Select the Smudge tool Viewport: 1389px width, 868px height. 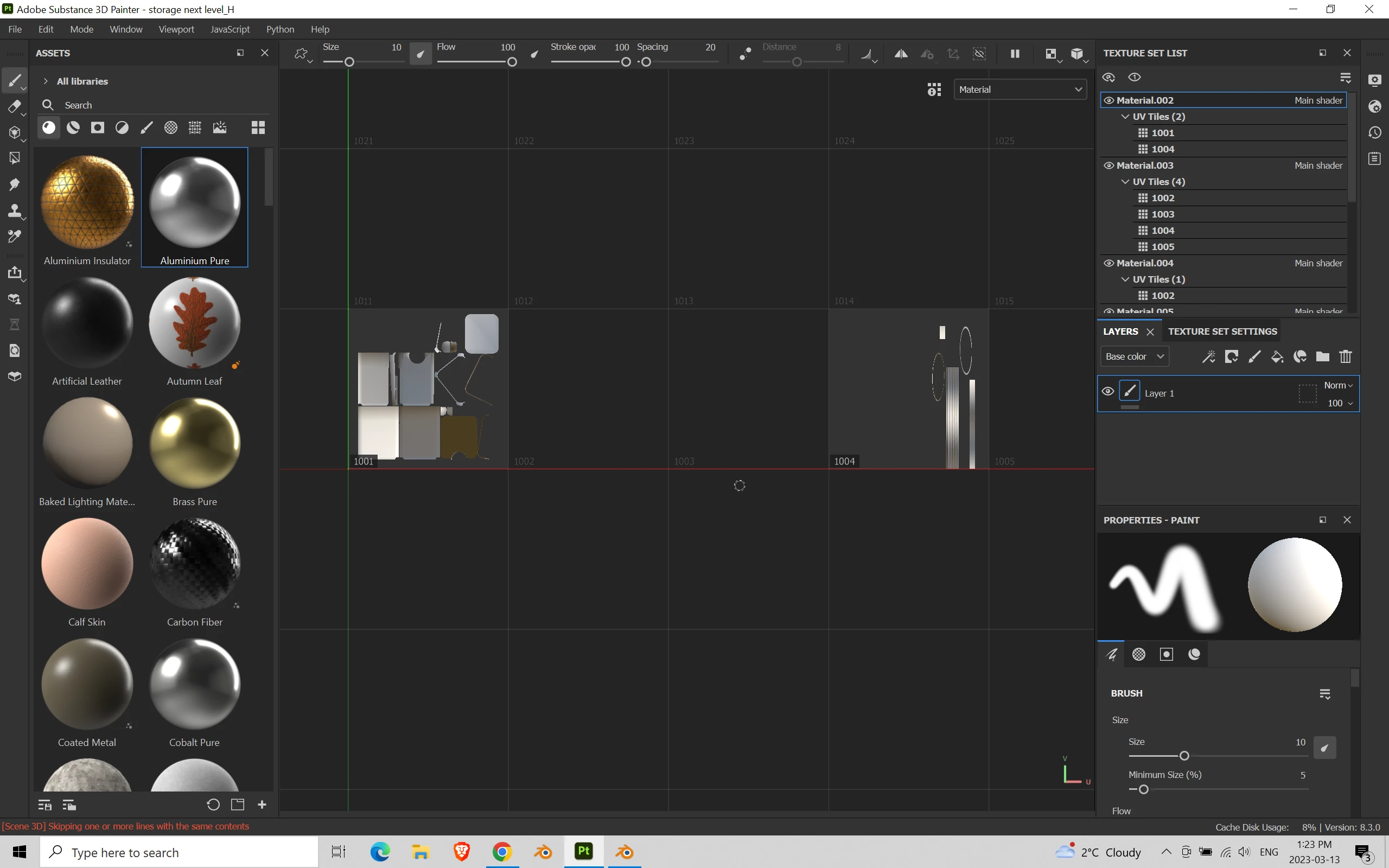(14, 184)
